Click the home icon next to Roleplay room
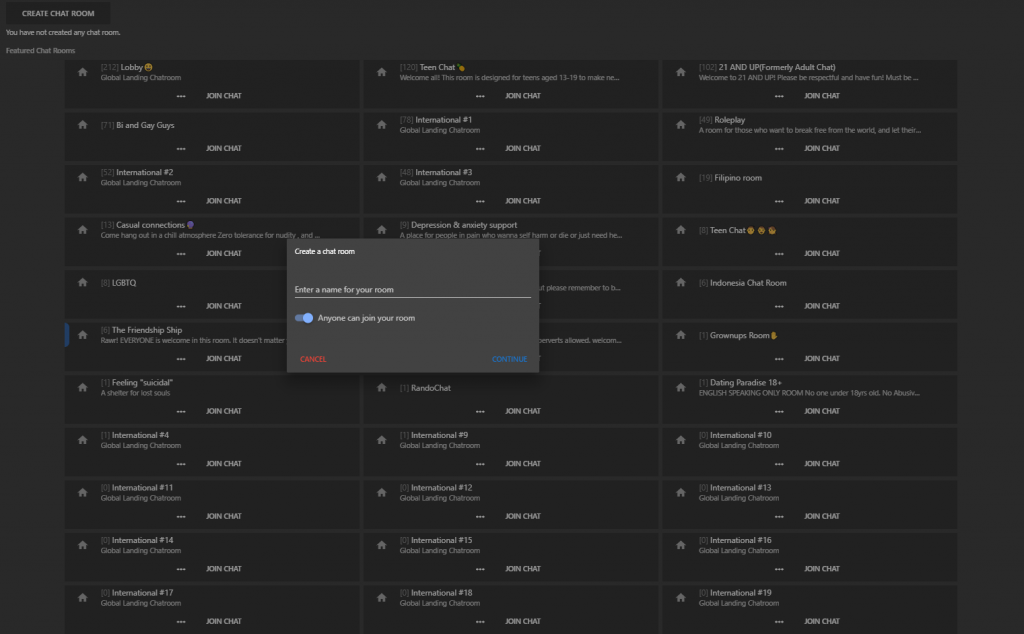Image resolution: width=1024 pixels, height=634 pixels. click(x=681, y=125)
